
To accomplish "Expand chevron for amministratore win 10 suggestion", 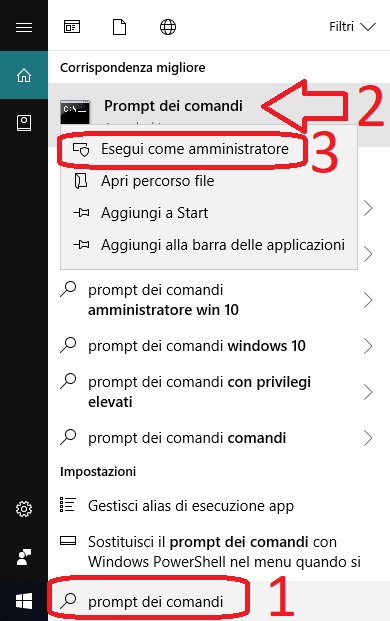I will click(368, 300).
